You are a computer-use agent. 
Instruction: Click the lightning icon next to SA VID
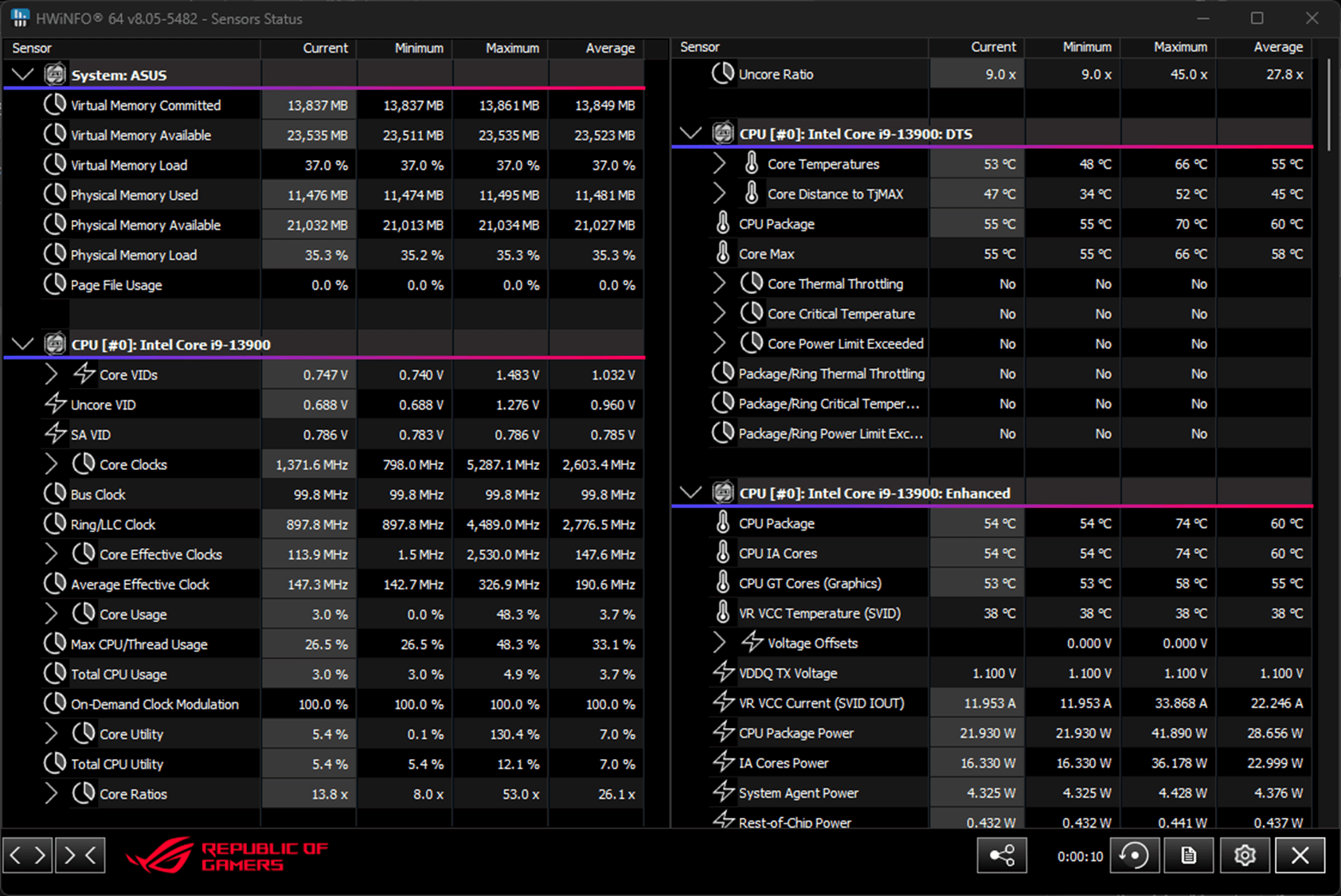tap(56, 434)
